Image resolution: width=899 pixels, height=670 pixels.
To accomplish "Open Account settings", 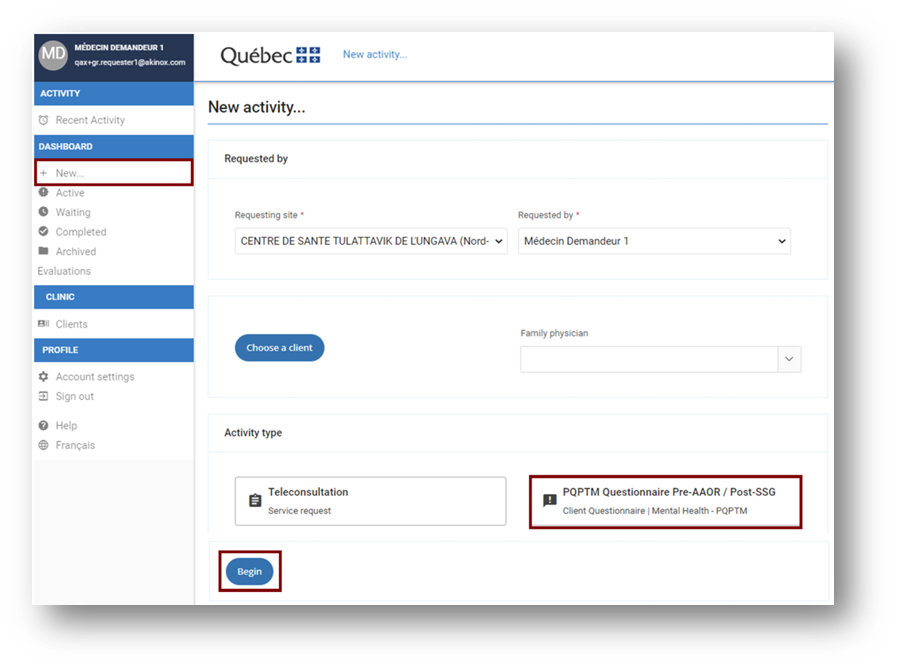I will pos(95,377).
